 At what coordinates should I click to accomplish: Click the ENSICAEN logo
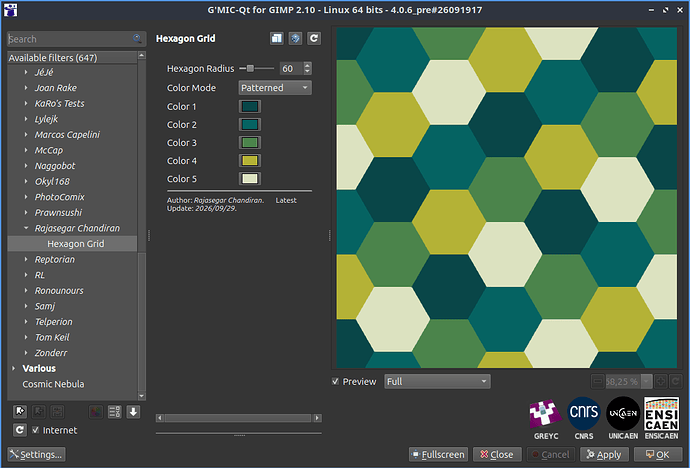click(661, 413)
